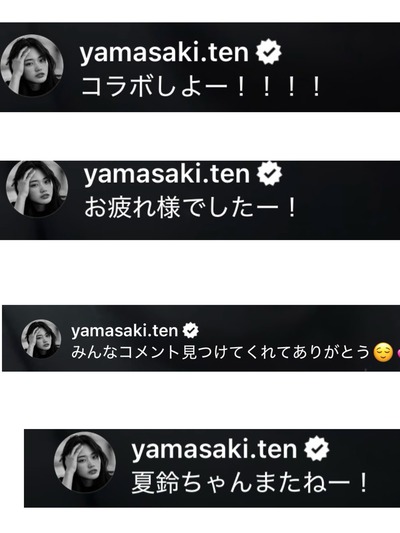Select the コラボしよー！！！！ comment text
The height and width of the screenshot is (533, 400).
tap(201, 87)
